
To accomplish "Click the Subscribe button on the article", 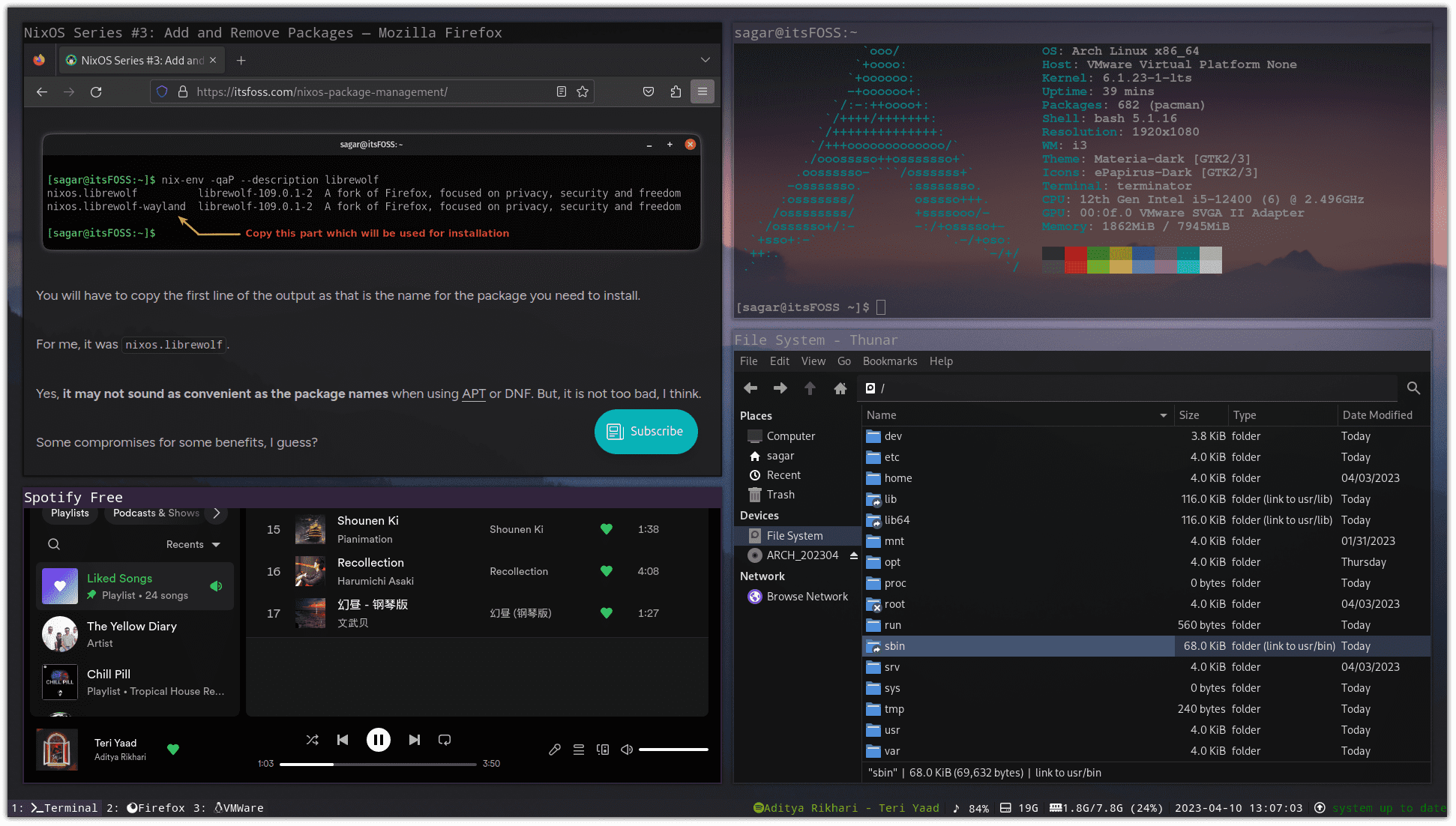I will tap(645, 431).
